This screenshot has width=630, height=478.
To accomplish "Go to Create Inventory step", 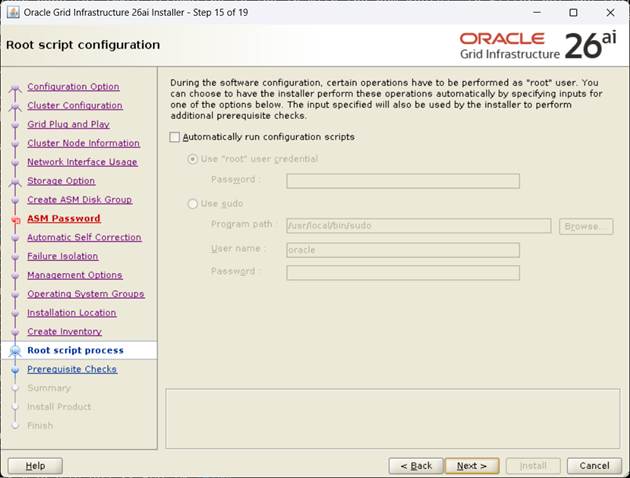I will pos(64,332).
